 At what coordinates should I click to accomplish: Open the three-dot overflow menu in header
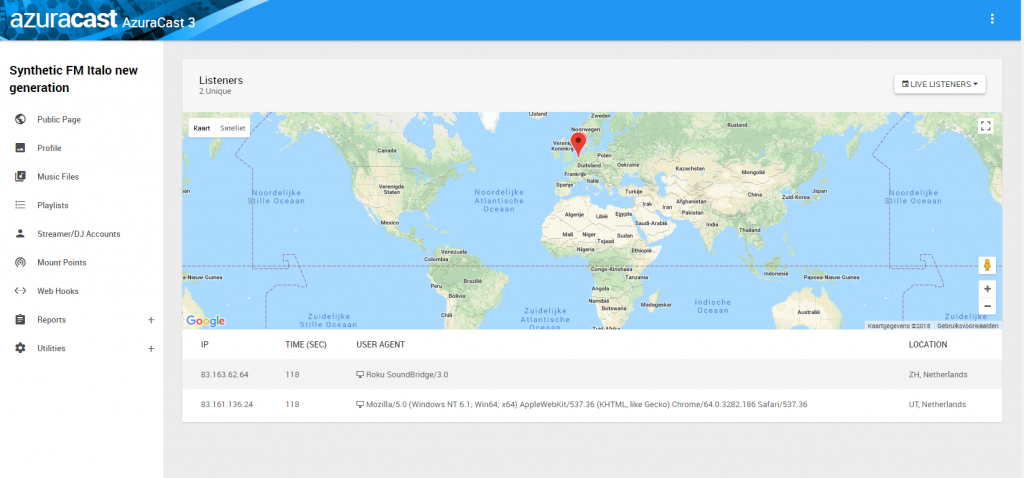[x=992, y=19]
